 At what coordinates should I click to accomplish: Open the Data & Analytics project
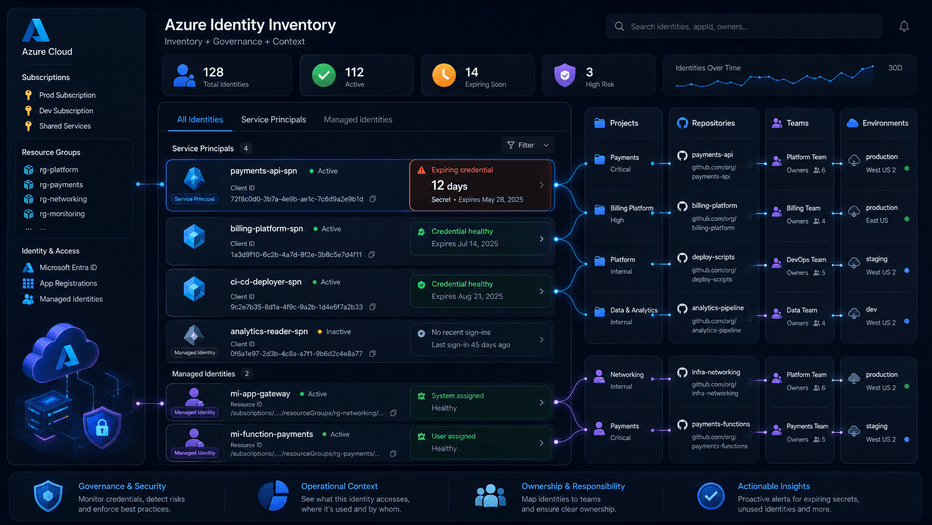coord(626,316)
